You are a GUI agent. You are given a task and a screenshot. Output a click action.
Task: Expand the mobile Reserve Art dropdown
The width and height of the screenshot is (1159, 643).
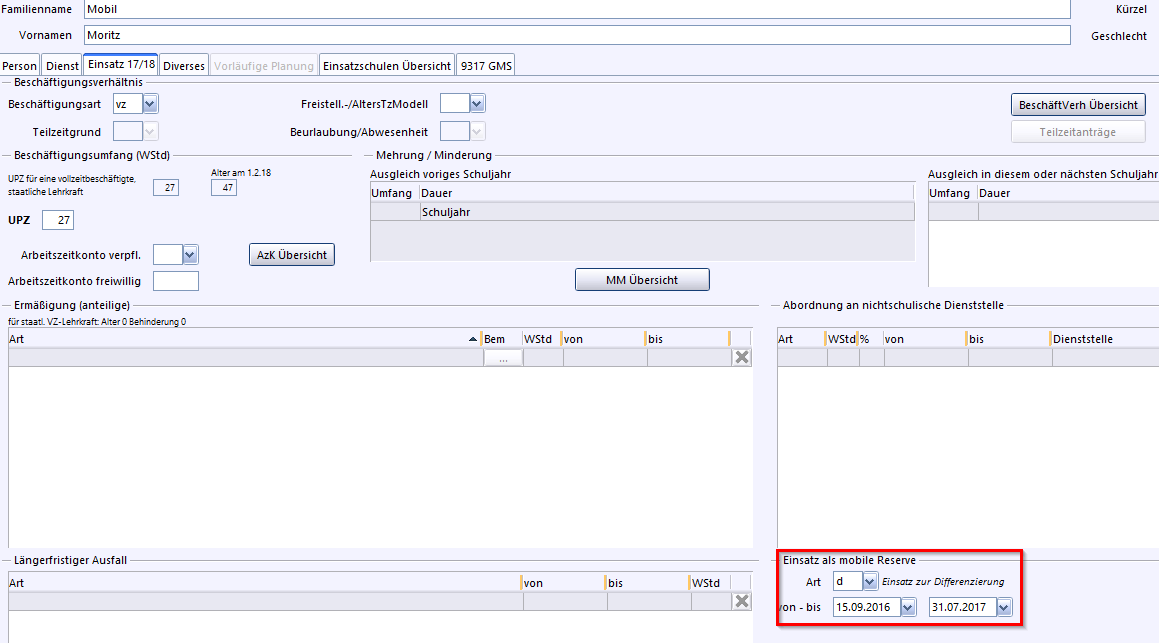(x=869, y=582)
